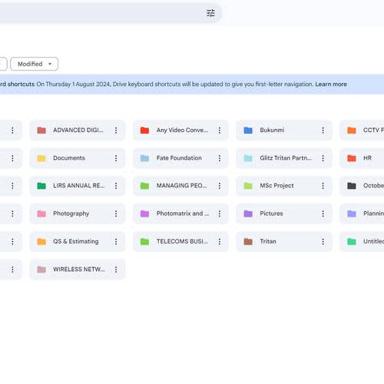Open the black Octobe... folder
This screenshot has height=384, width=384.
pos(362,186)
